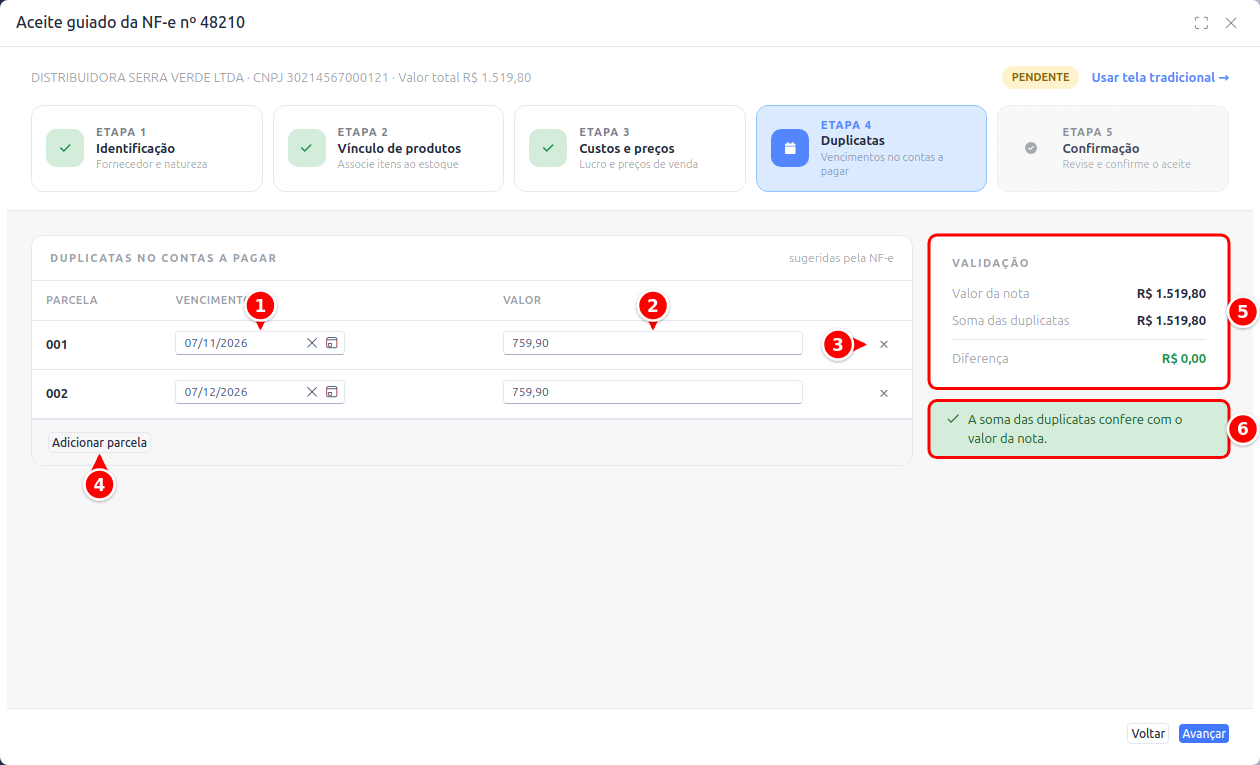Click Etapa 5 gray check icon
The width and height of the screenshot is (1260, 765).
[x=1031, y=148]
